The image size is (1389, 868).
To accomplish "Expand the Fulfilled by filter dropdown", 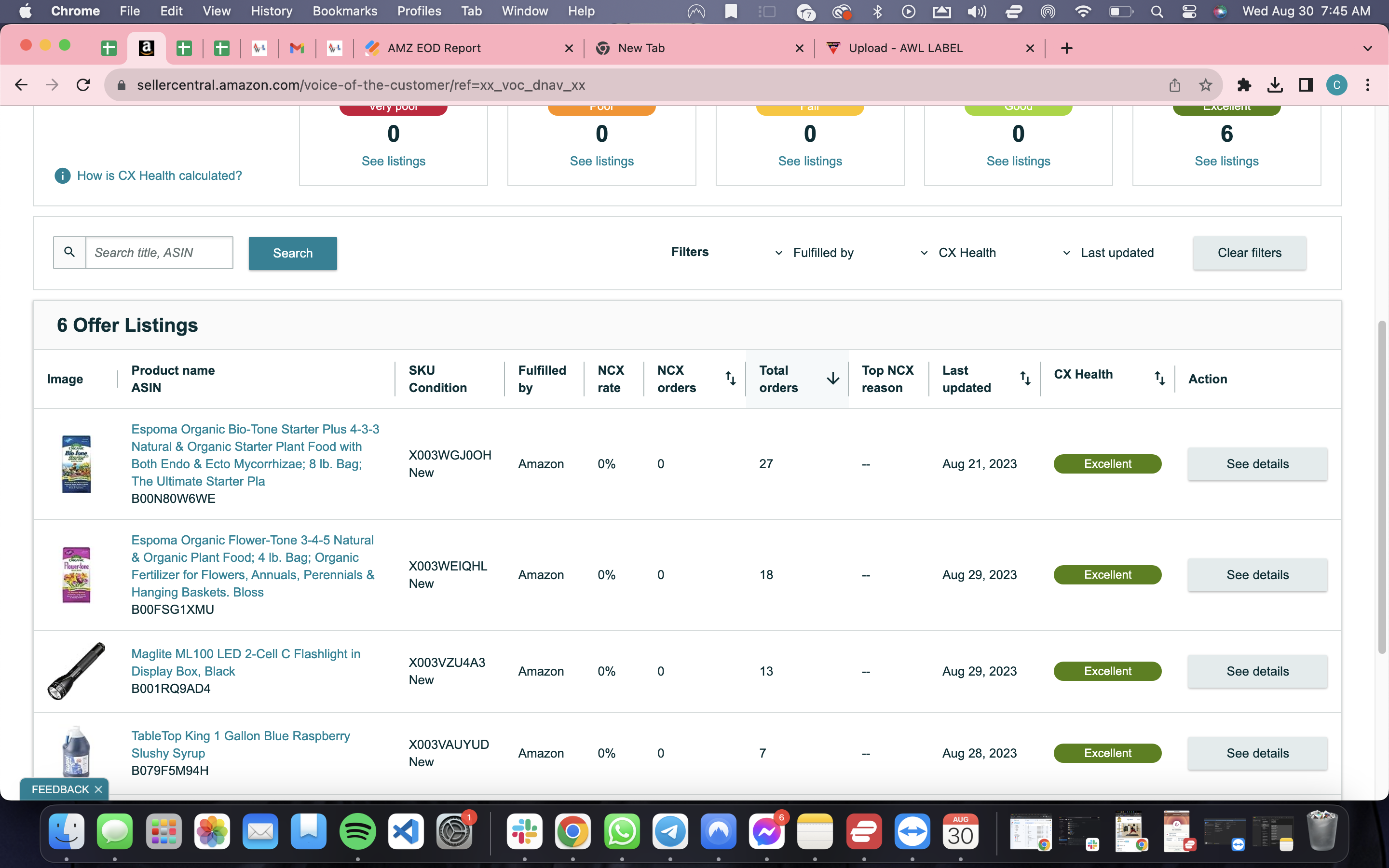I will (815, 253).
